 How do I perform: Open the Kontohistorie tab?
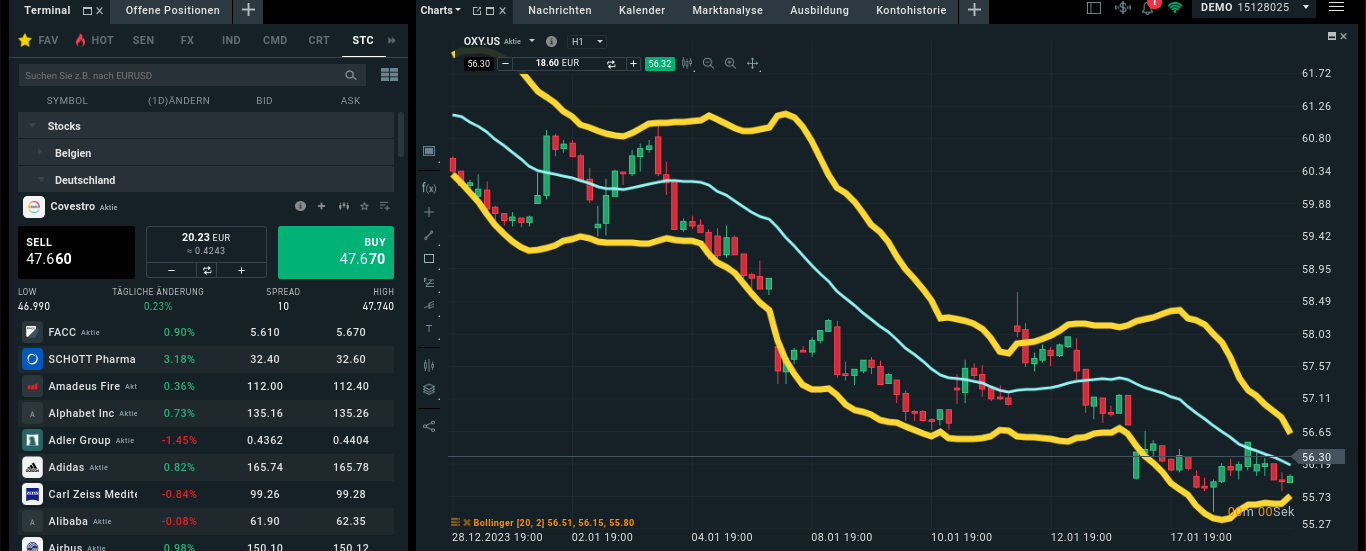tap(911, 11)
